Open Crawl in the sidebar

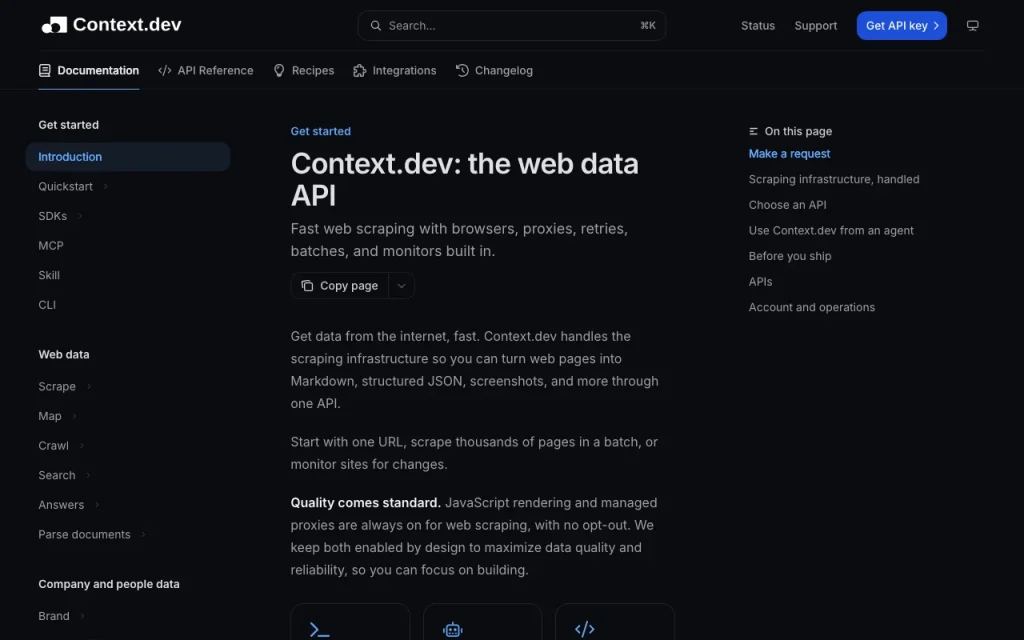(x=54, y=446)
